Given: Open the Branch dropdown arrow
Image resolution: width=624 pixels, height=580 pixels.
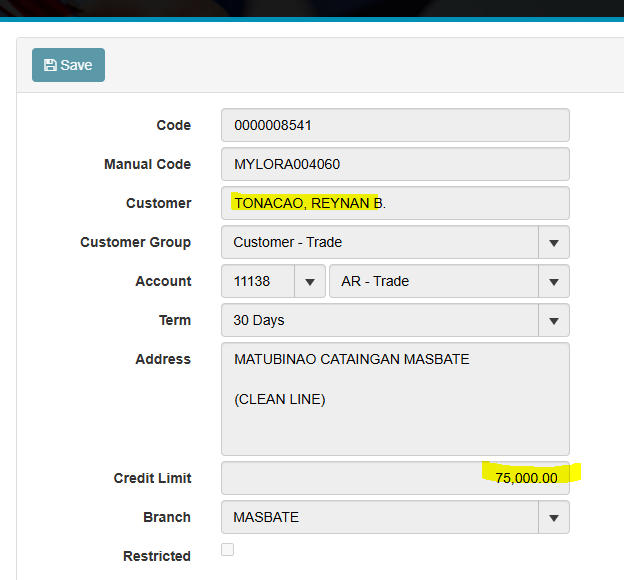Looking at the screenshot, I should (x=553, y=517).
